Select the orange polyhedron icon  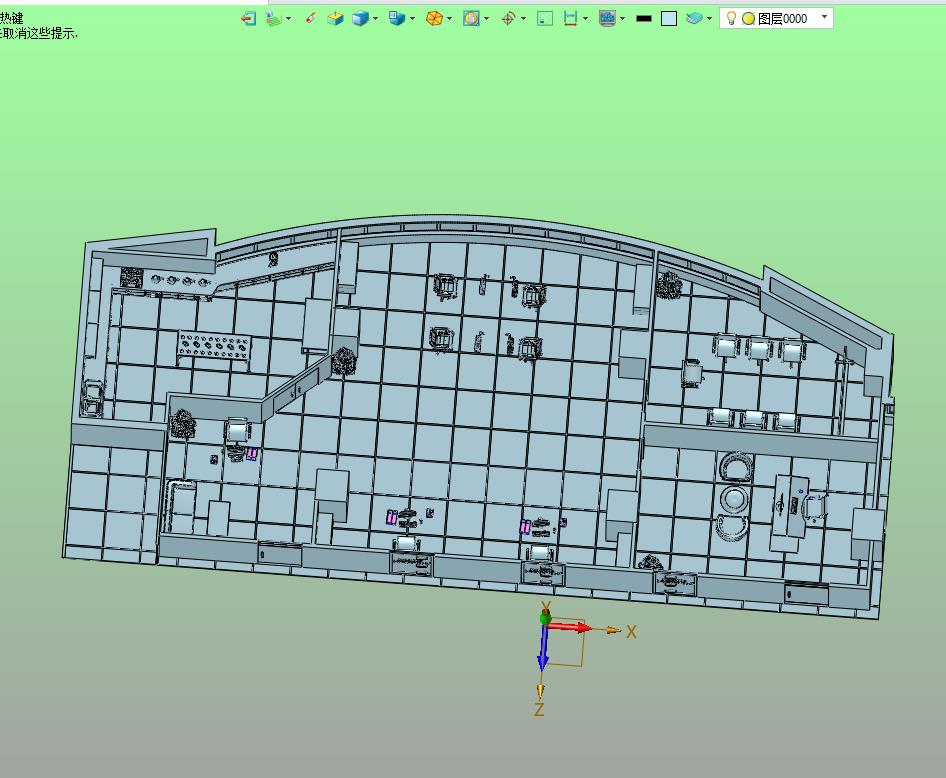pos(434,18)
